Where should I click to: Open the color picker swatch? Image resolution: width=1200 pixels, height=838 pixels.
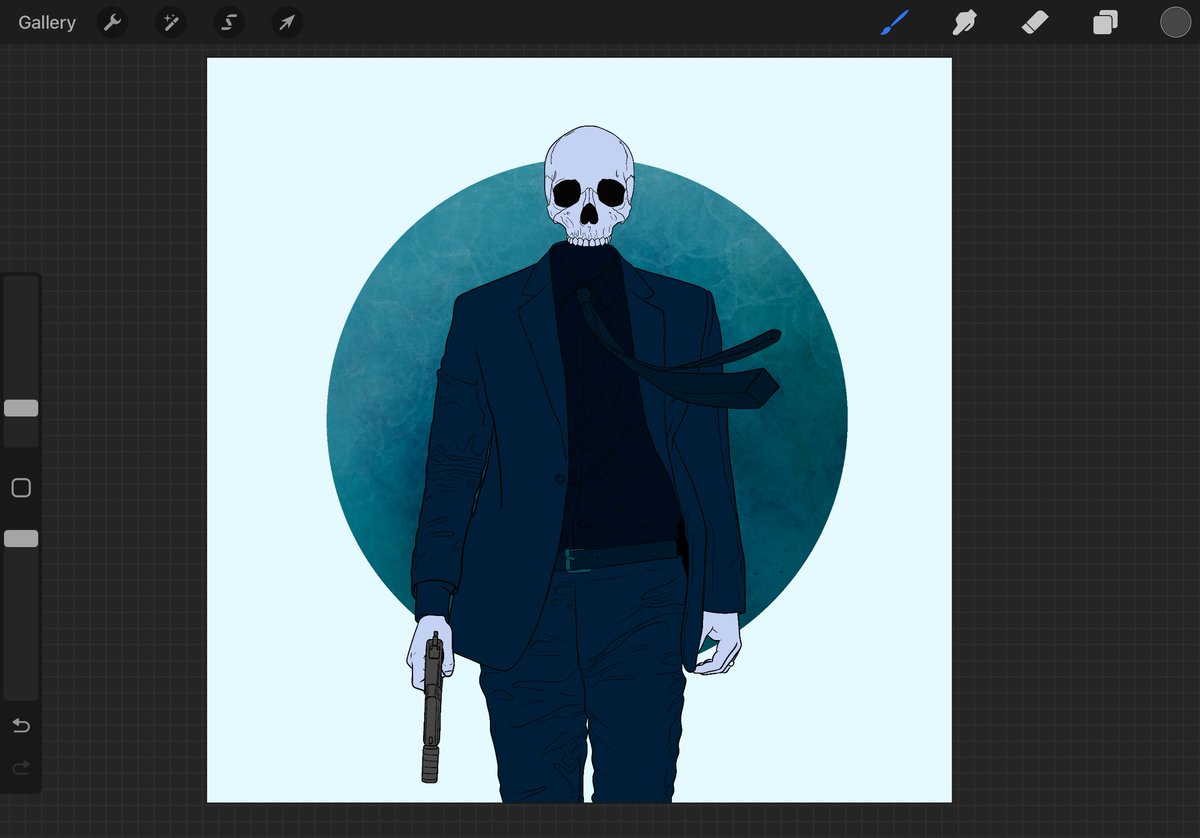(x=1176, y=21)
